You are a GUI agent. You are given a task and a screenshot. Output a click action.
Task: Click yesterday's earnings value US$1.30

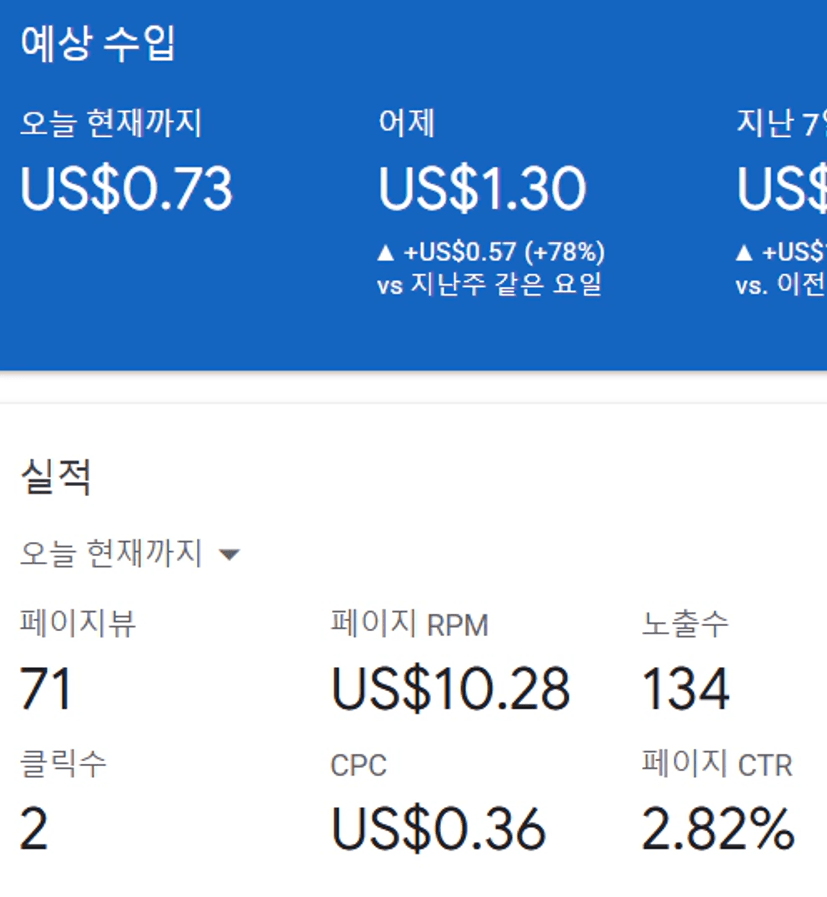tap(482, 189)
